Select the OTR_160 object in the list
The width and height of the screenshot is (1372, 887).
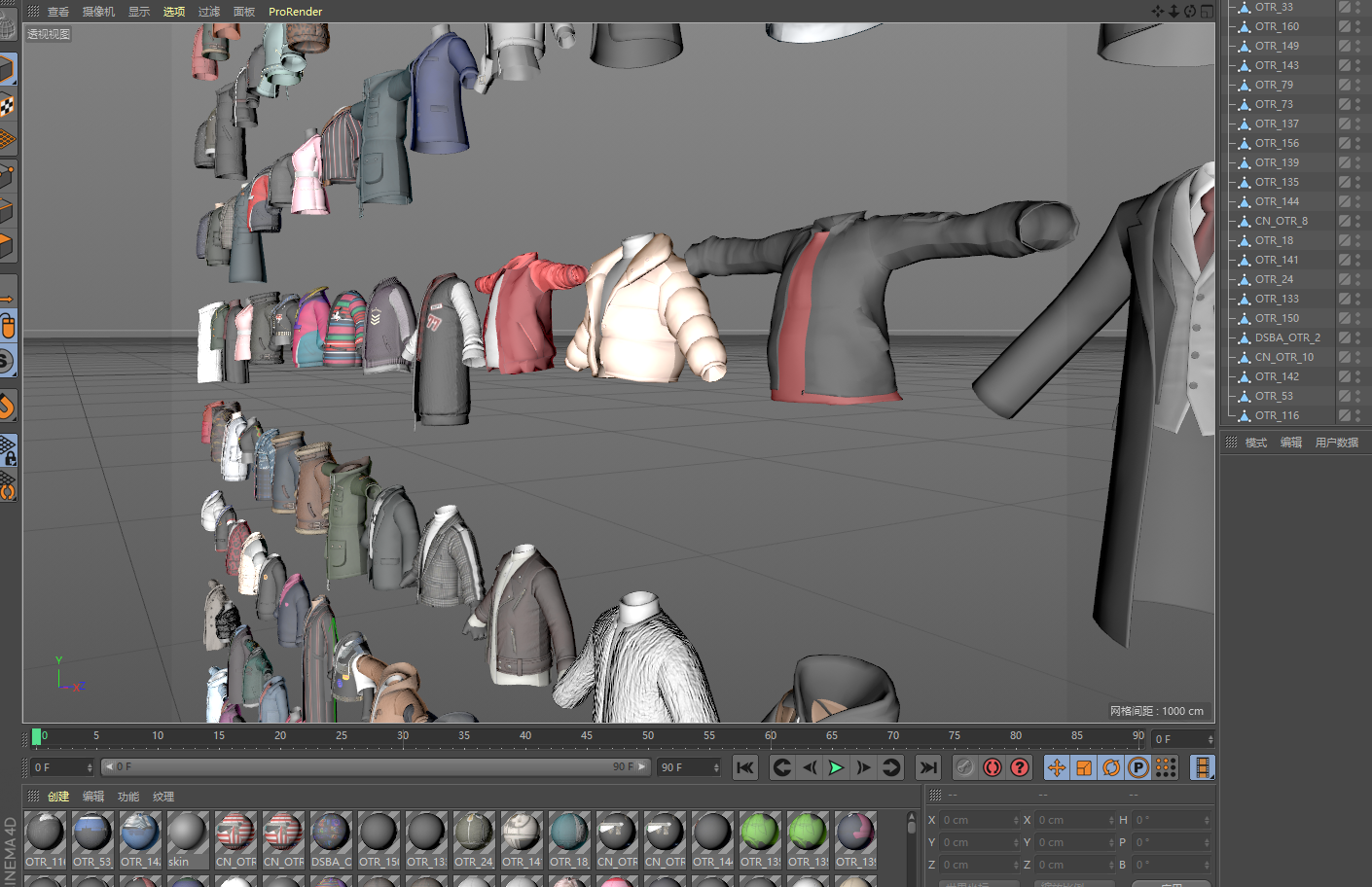[x=1277, y=26]
